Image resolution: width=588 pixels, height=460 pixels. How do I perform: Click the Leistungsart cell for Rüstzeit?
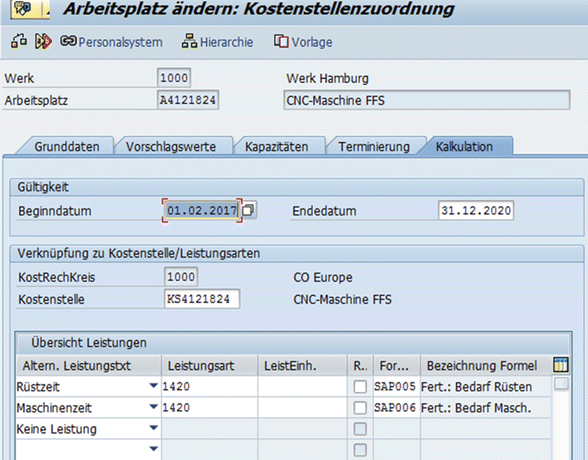pos(209,387)
